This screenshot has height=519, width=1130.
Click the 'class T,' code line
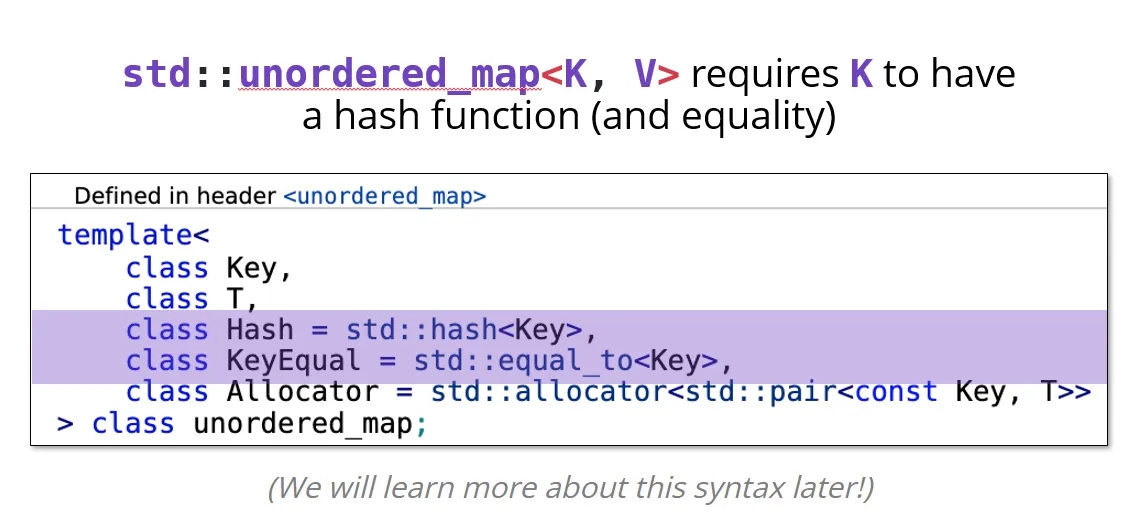(192, 299)
